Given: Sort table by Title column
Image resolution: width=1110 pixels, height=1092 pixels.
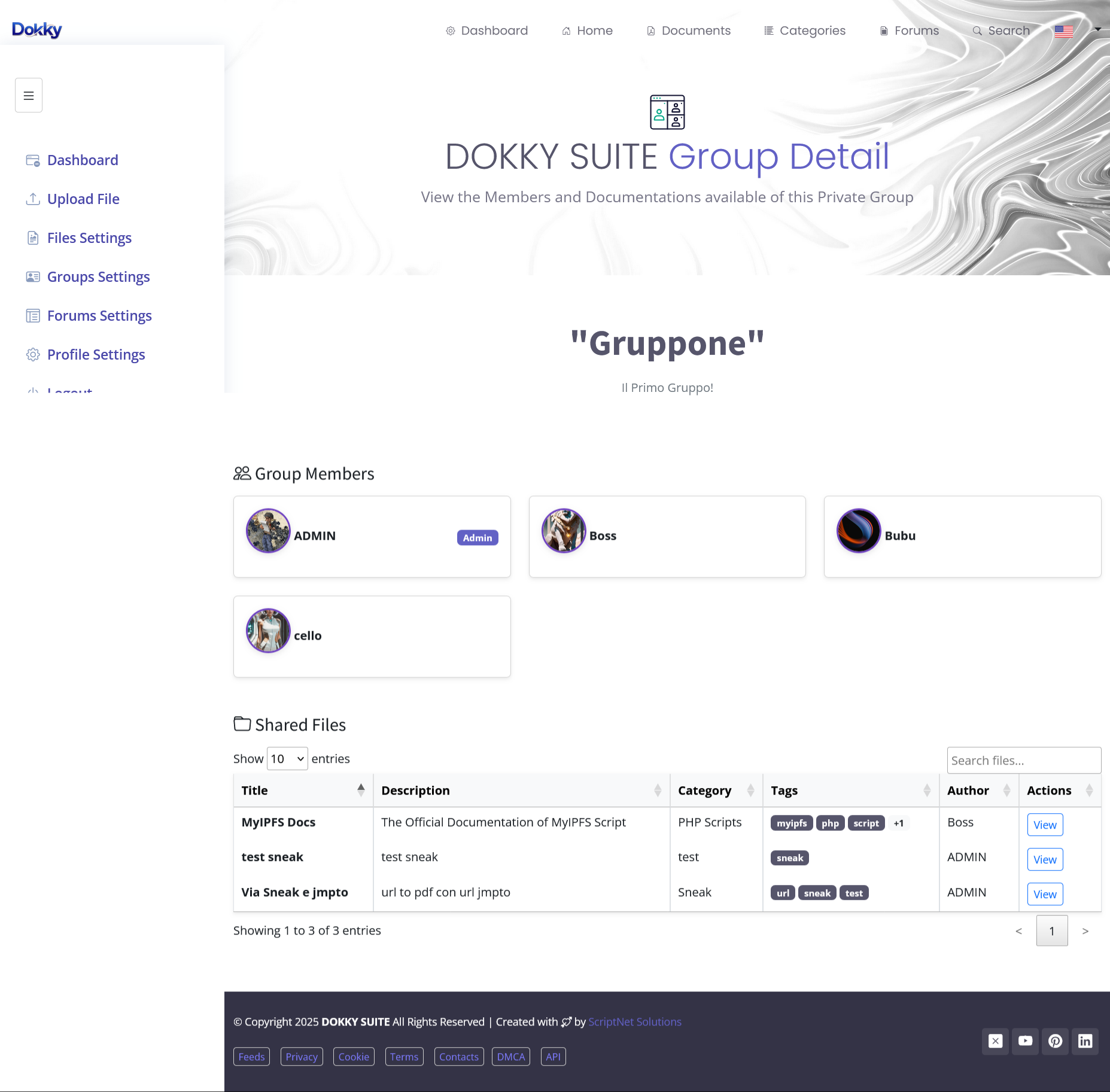Looking at the screenshot, I should click(x=303, y=790).
